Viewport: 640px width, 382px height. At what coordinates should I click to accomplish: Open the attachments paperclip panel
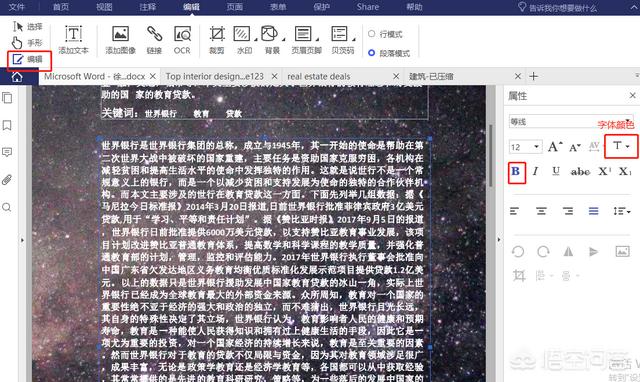[7, 180]
